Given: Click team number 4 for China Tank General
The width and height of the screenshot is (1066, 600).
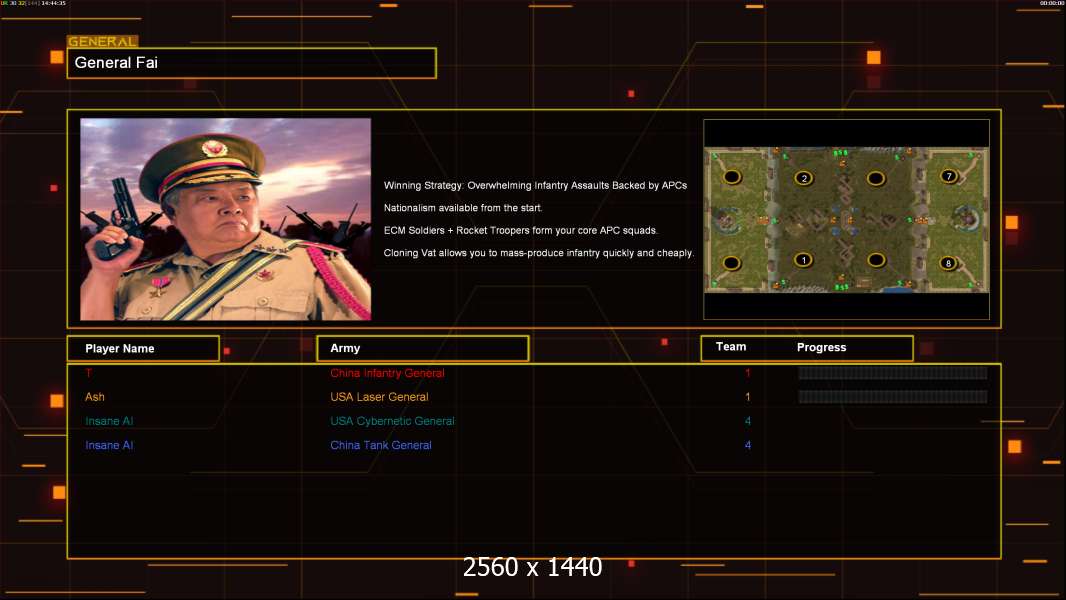Looking at the screenshot, I should [747, 446].
